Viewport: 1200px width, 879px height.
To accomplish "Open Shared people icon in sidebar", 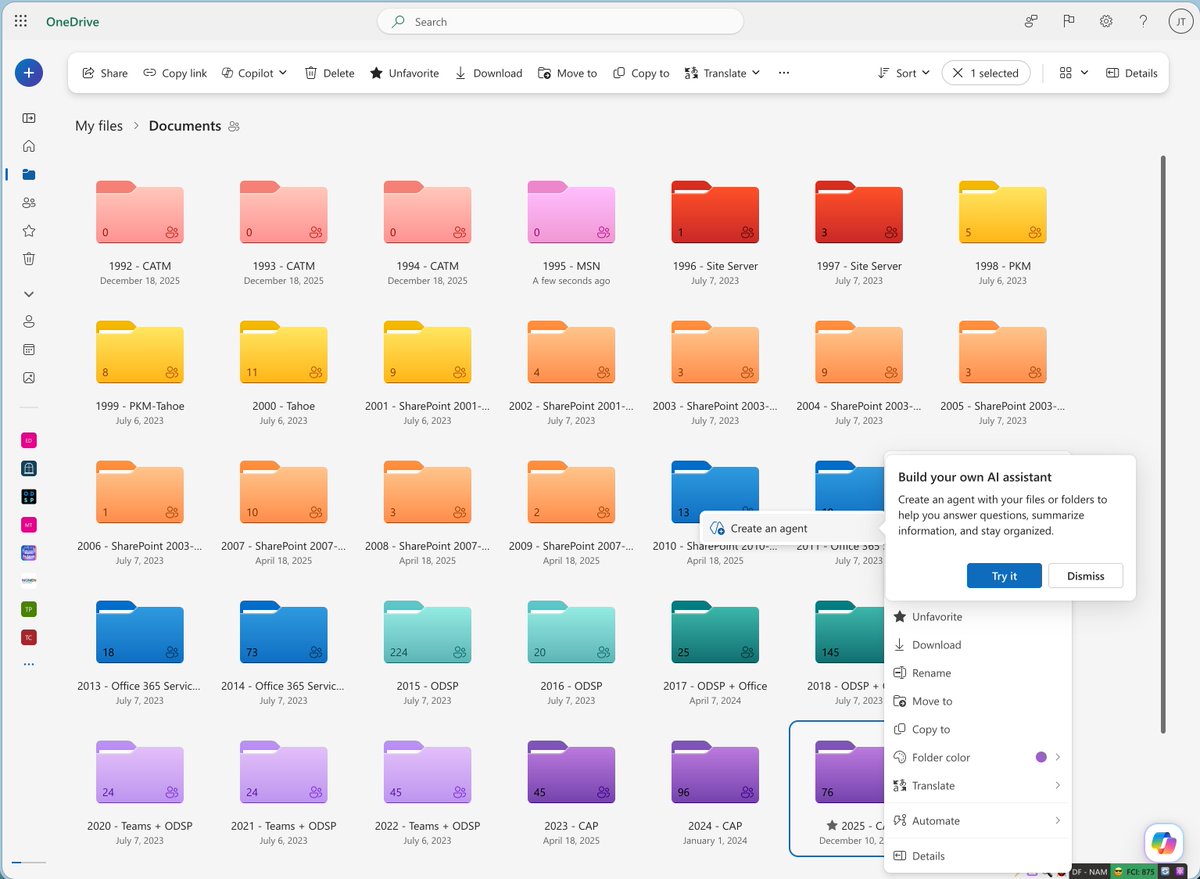I will tap(29, 202).
